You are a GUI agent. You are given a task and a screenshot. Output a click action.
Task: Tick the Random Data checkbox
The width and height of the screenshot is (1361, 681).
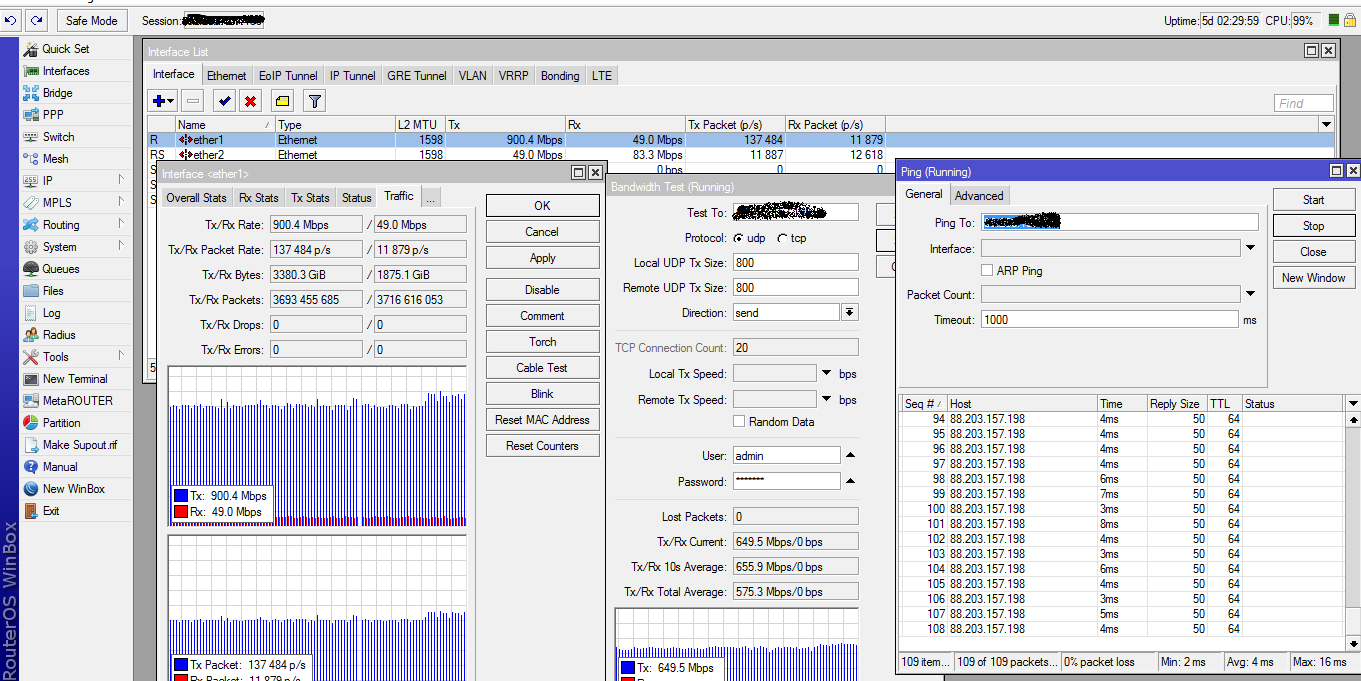[739, 422]
